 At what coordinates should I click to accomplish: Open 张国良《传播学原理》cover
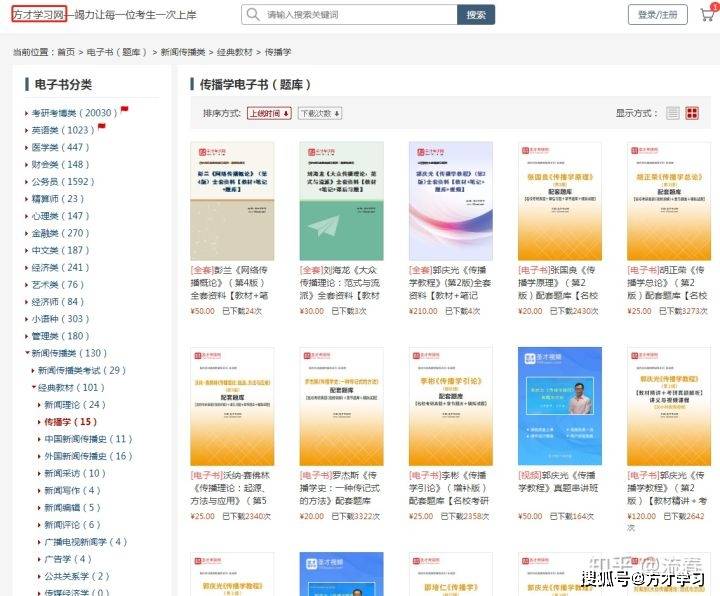coord(560,201)
